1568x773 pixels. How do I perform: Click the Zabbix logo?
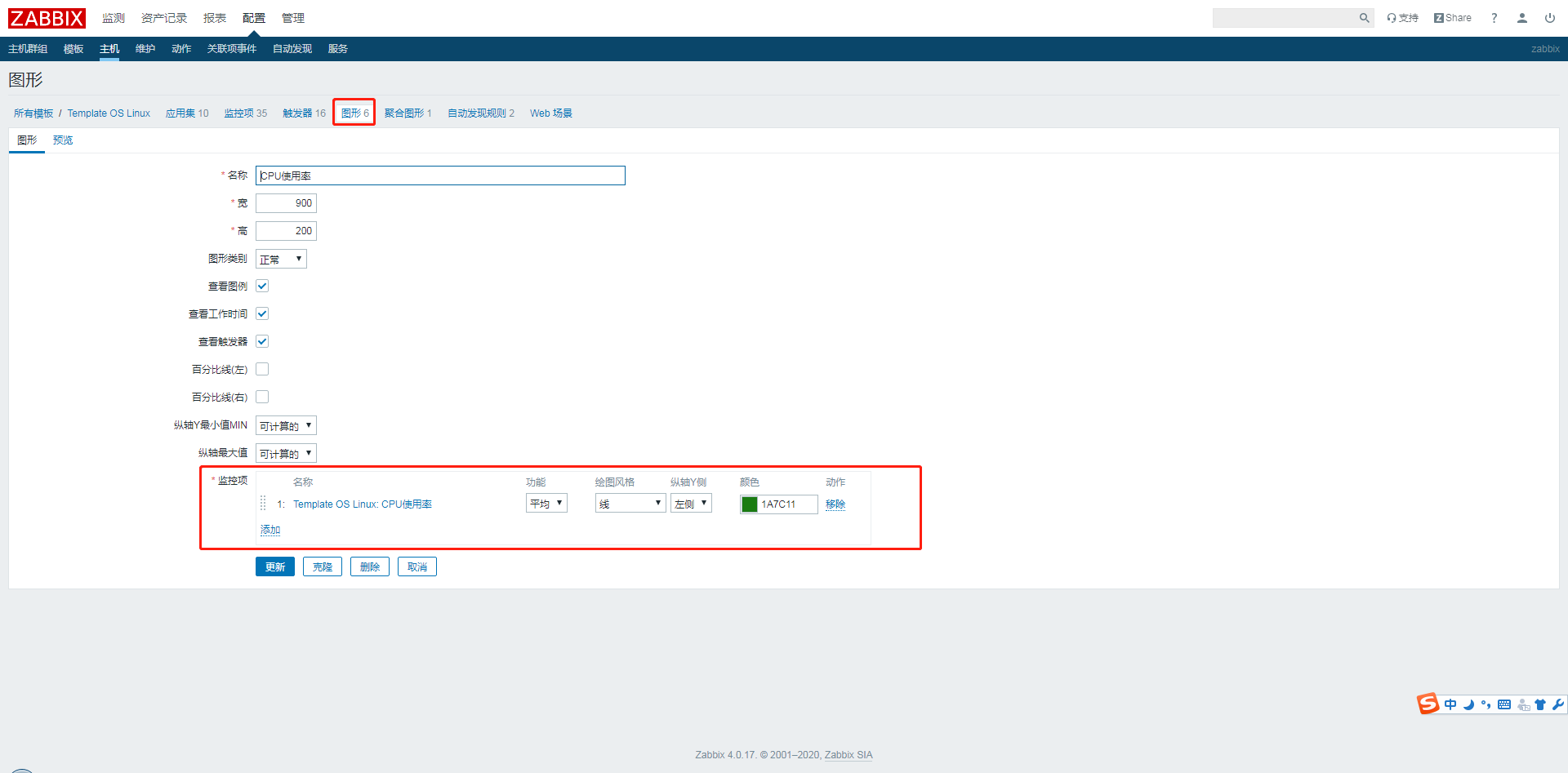tap(47, 18)
